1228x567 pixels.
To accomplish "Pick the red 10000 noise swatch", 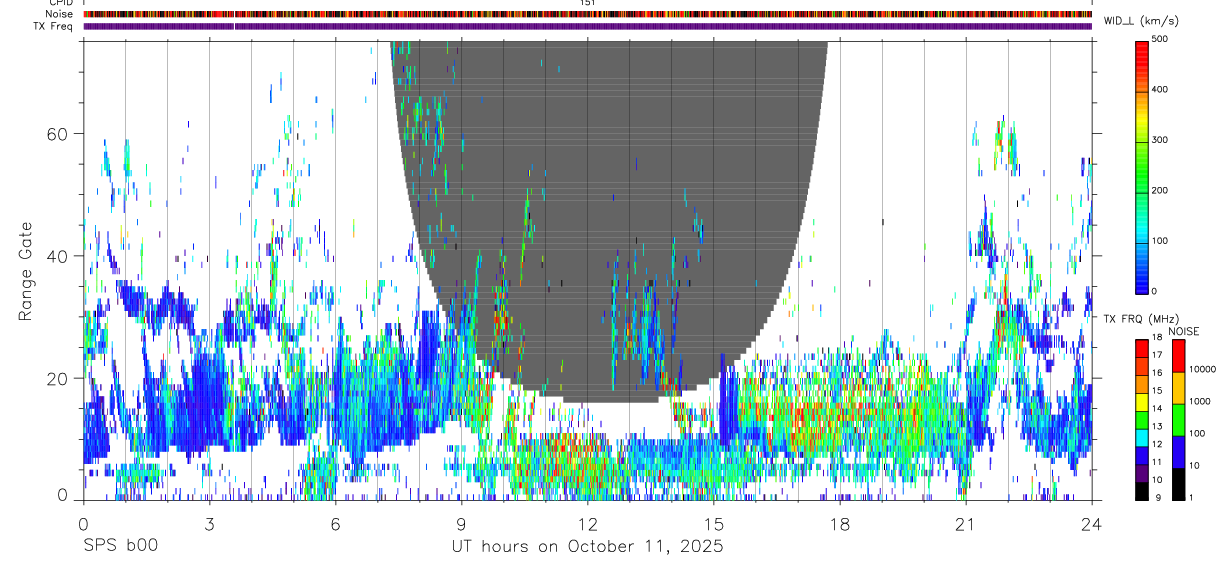I will tap(1178, 356).
